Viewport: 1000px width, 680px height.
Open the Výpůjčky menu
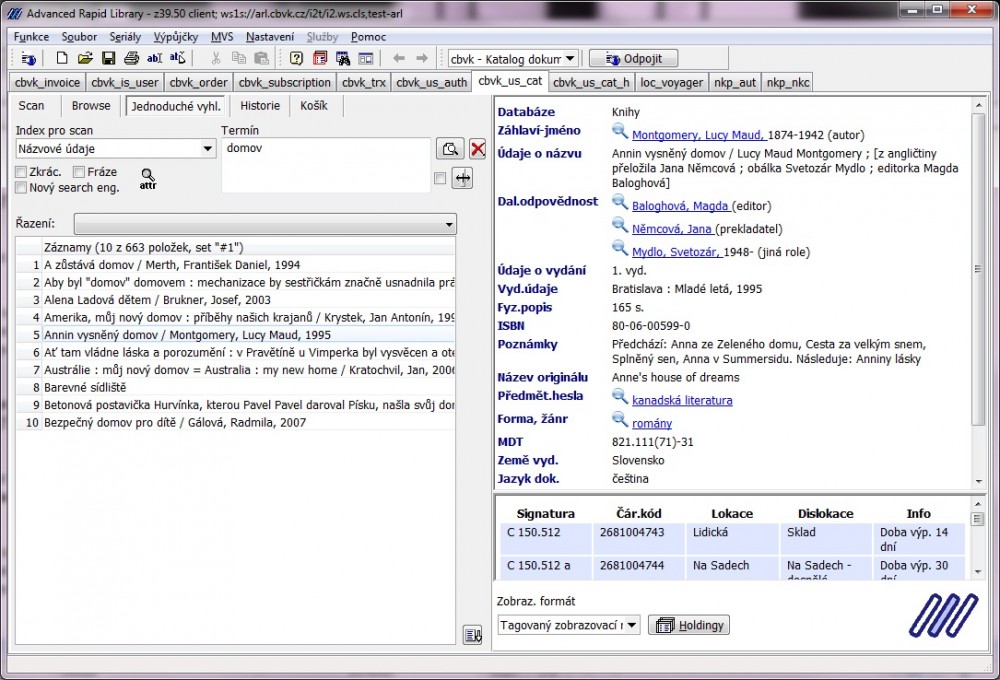175,36
